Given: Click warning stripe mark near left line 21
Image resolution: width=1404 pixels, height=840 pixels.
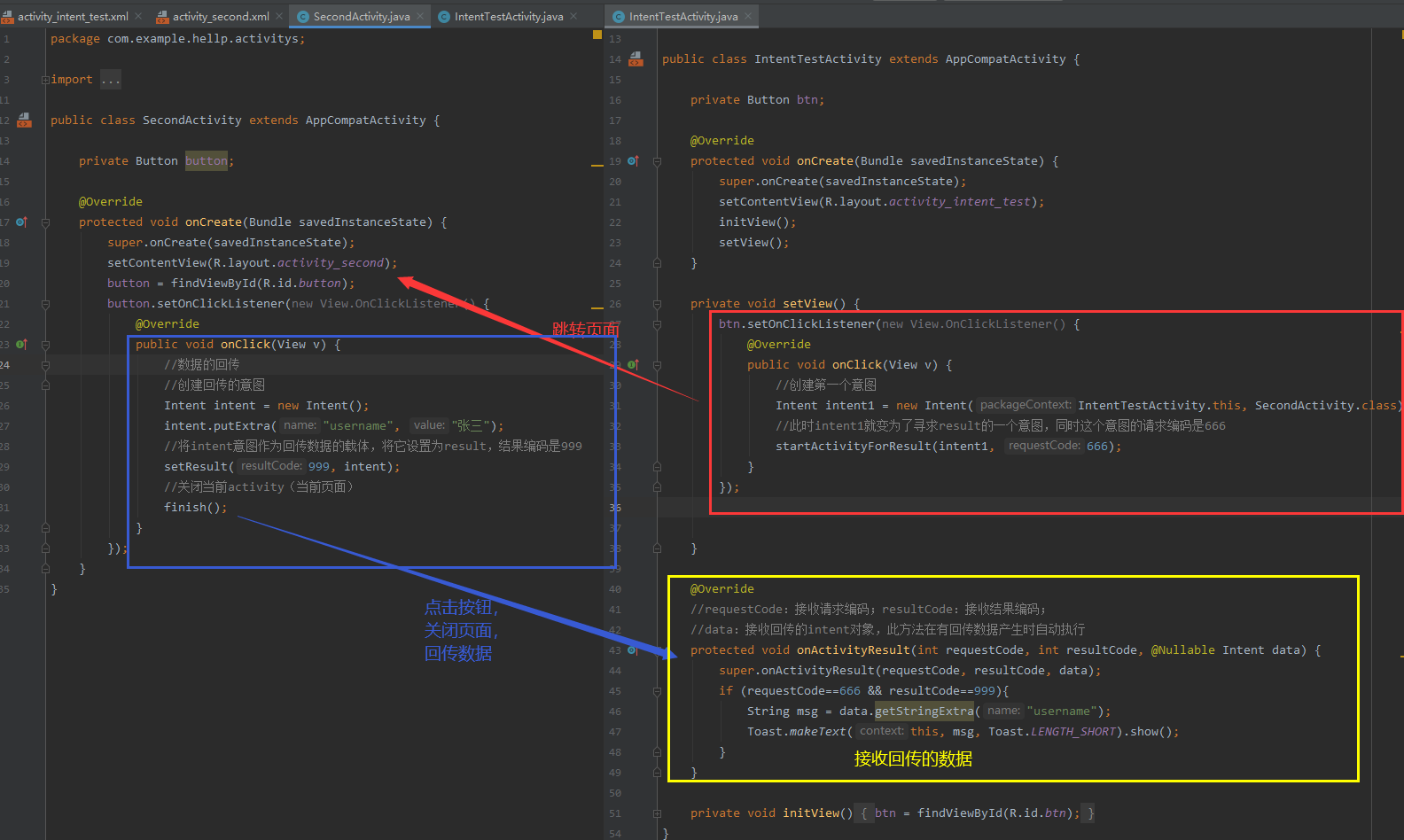Looking at the screenshot, I should coord(597,307).
